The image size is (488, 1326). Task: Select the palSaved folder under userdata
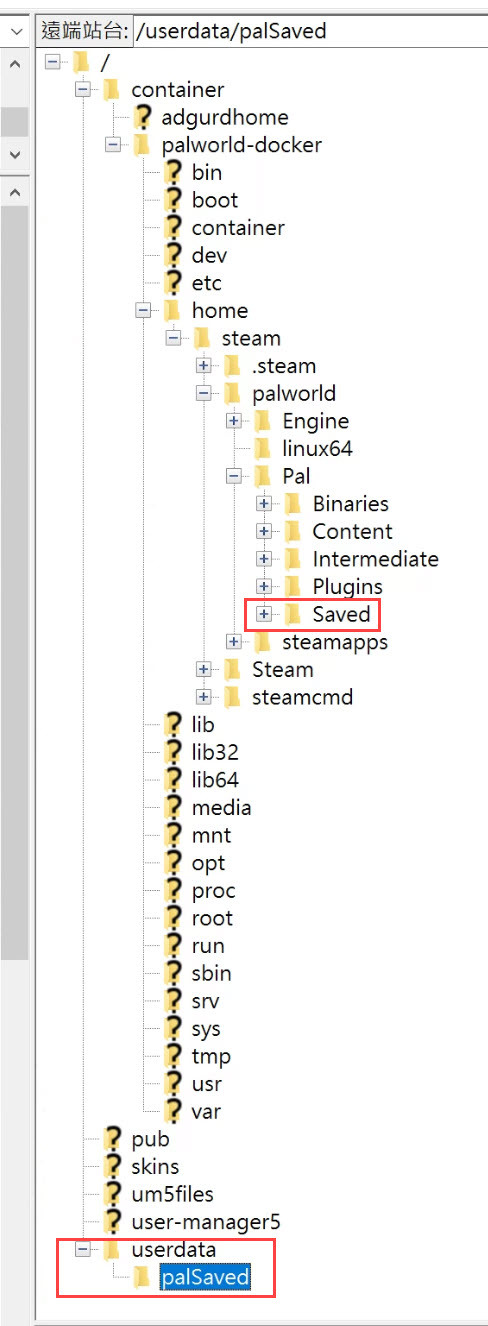tap(205, 1277)
